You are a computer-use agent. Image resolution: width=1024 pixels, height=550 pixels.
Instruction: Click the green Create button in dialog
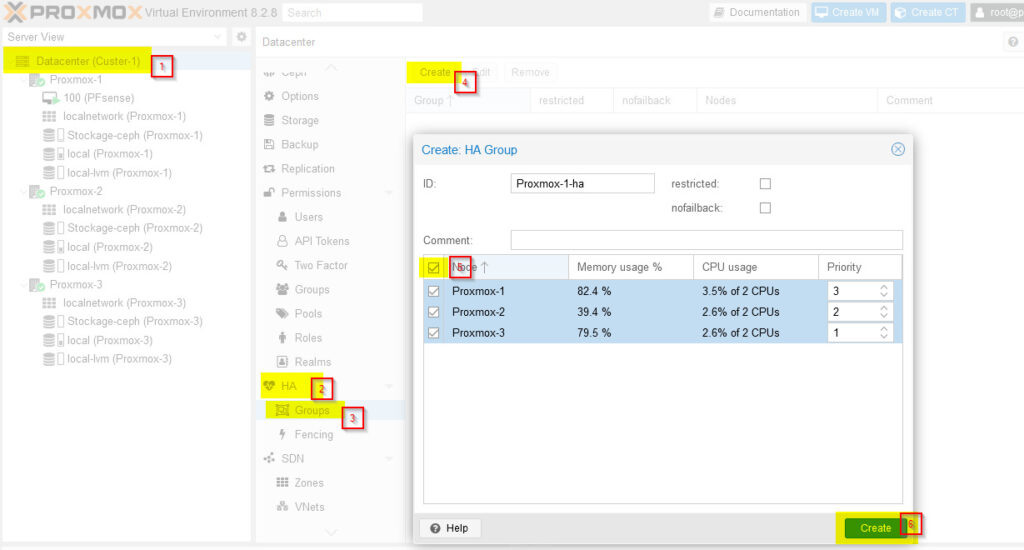pos(875,528)
